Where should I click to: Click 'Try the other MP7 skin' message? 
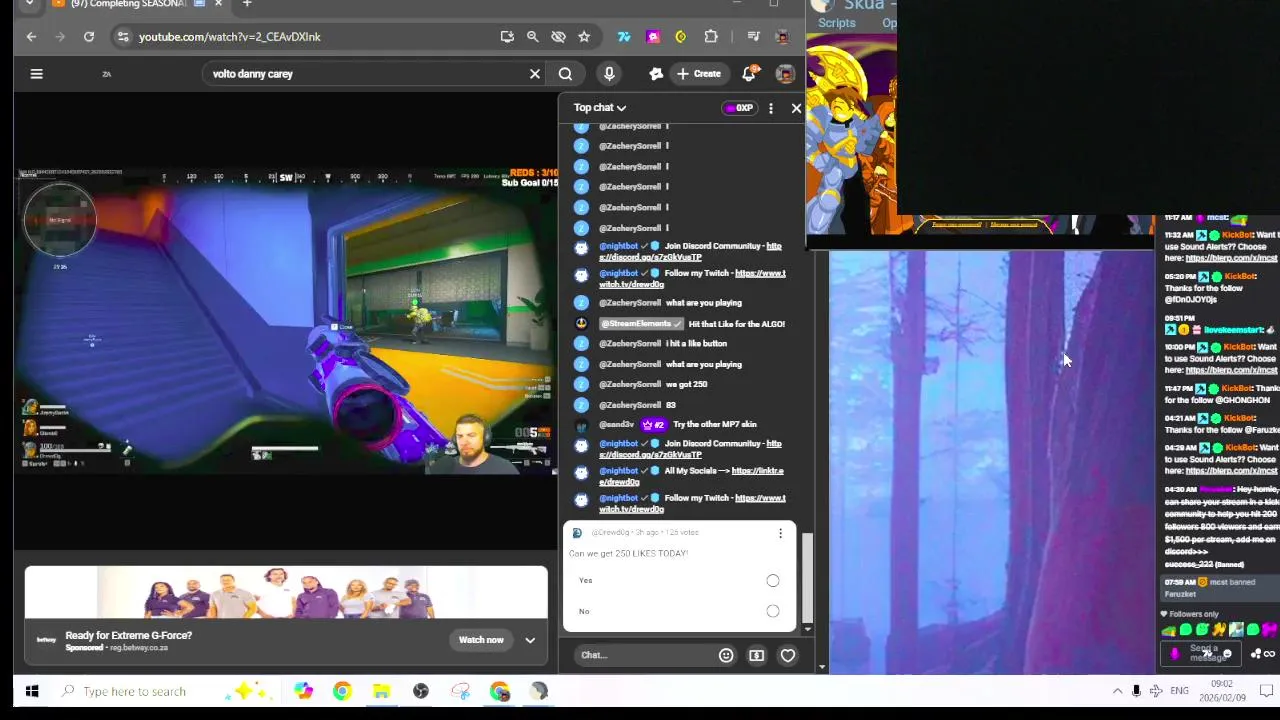tap(714, 424)
